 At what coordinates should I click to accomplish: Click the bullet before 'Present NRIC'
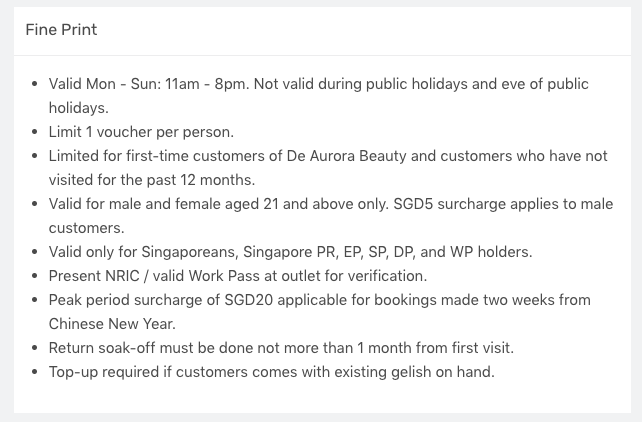(35, 276)
